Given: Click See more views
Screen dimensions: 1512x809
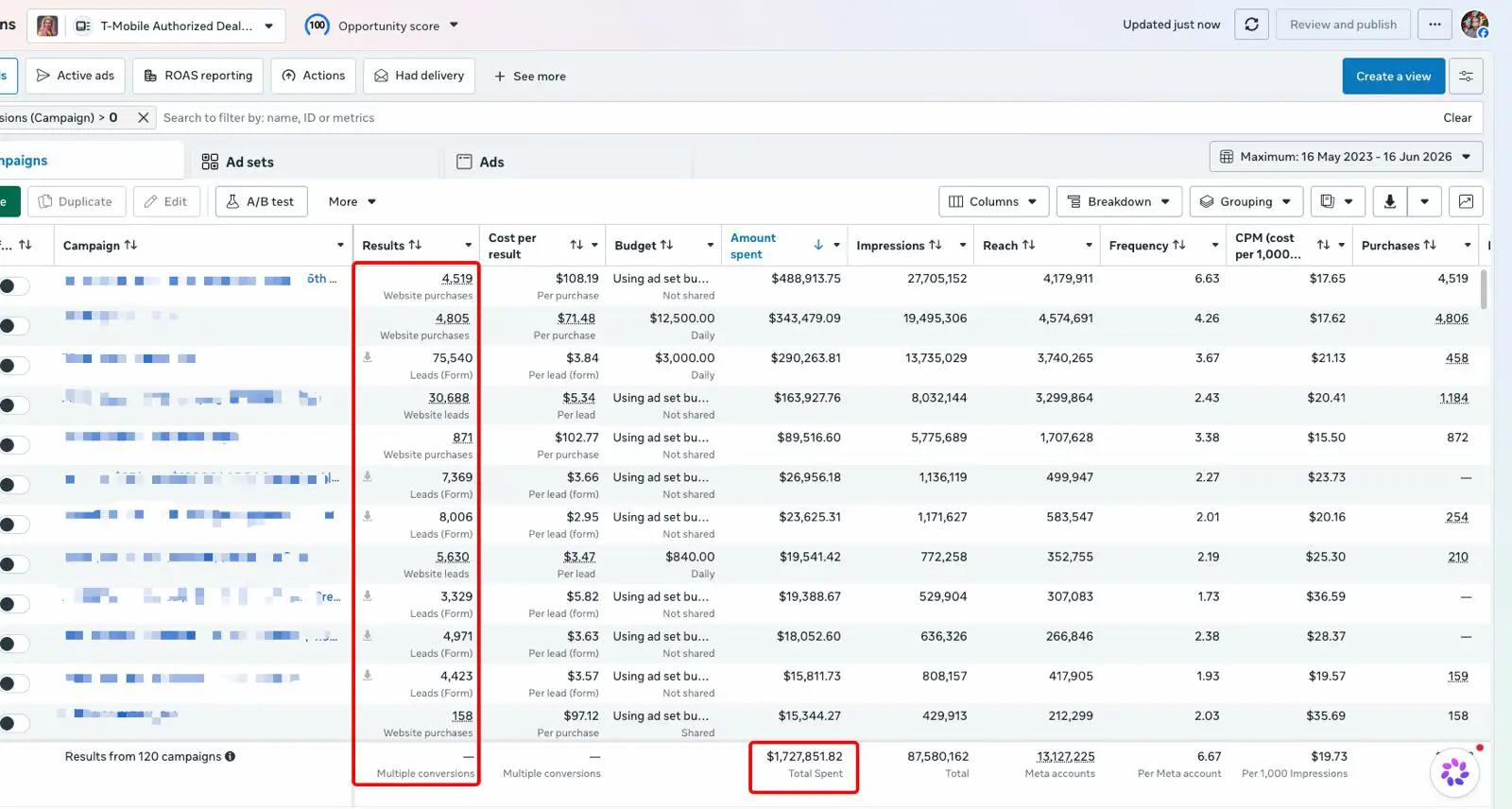Looking at the screenshot, I should 530,77.
